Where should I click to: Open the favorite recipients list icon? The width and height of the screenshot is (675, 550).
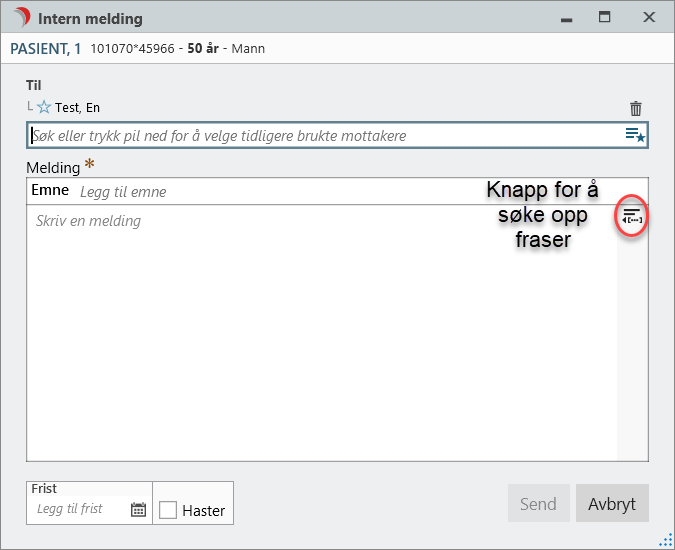(x=634, y=135)
